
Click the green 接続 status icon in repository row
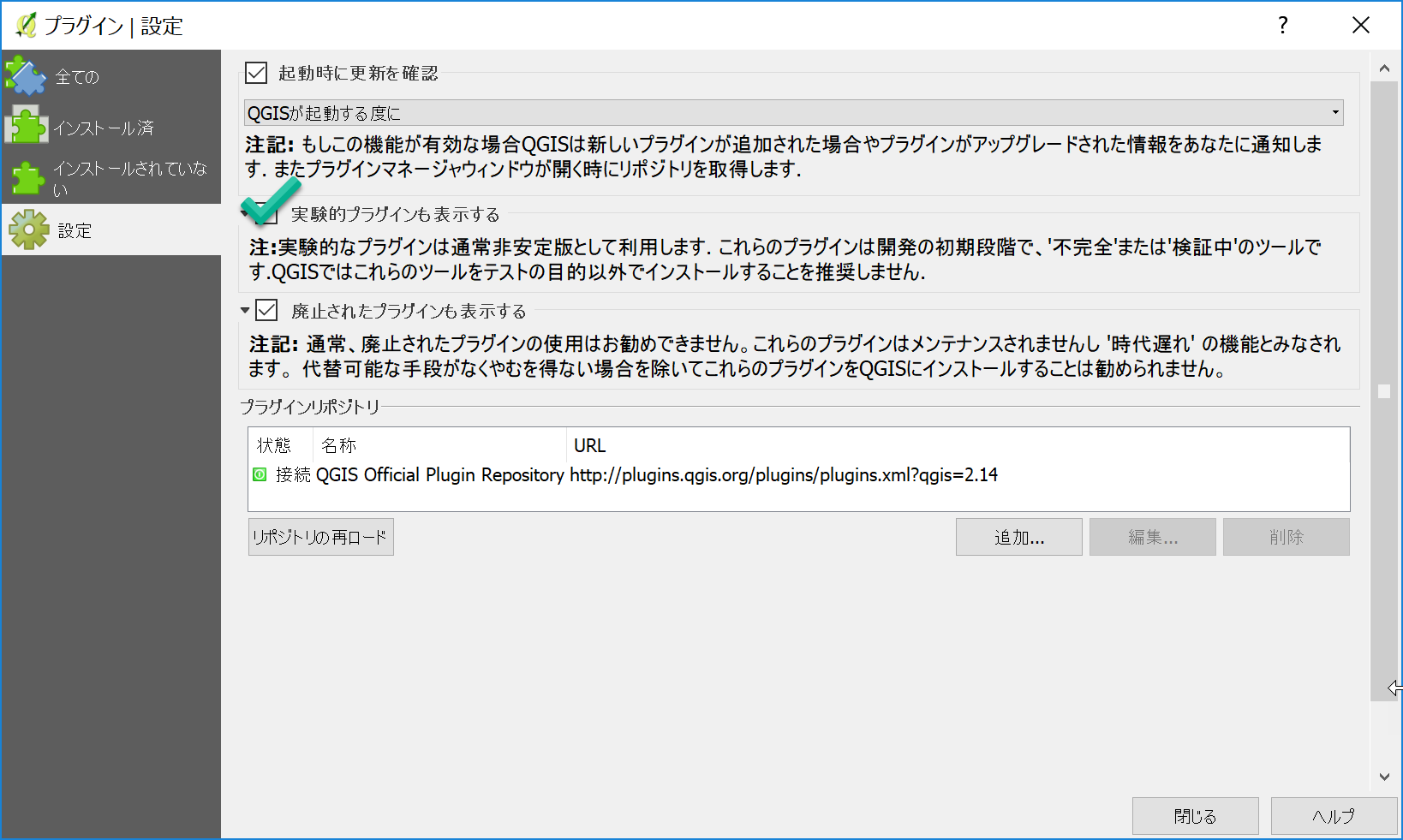[x=260, y=474]
